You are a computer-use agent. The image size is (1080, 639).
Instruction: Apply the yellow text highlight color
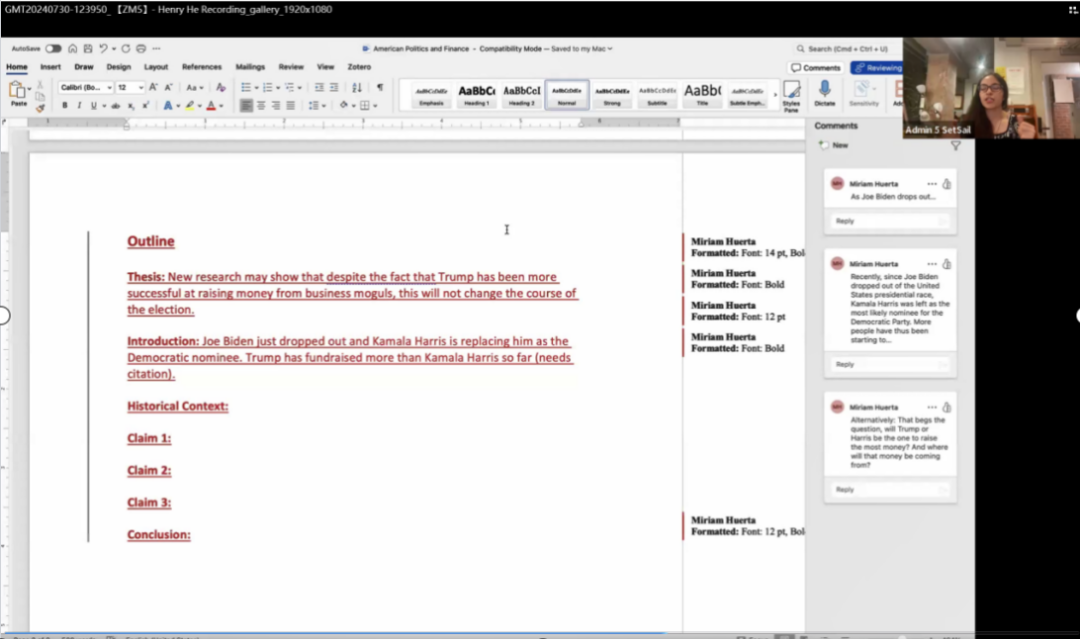point(189,105)
